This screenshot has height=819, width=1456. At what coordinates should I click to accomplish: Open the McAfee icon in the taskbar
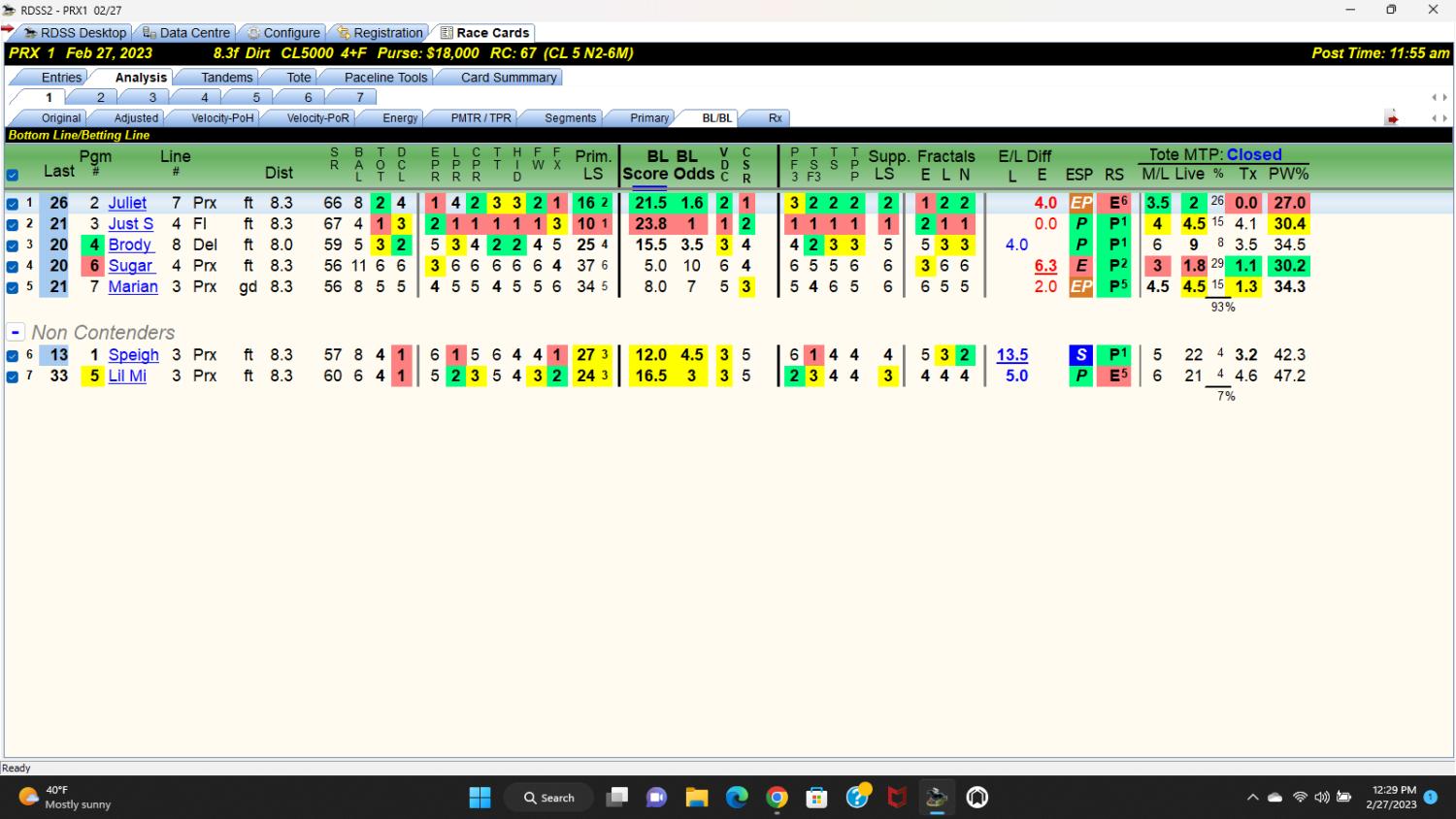[x=897, y=798]
